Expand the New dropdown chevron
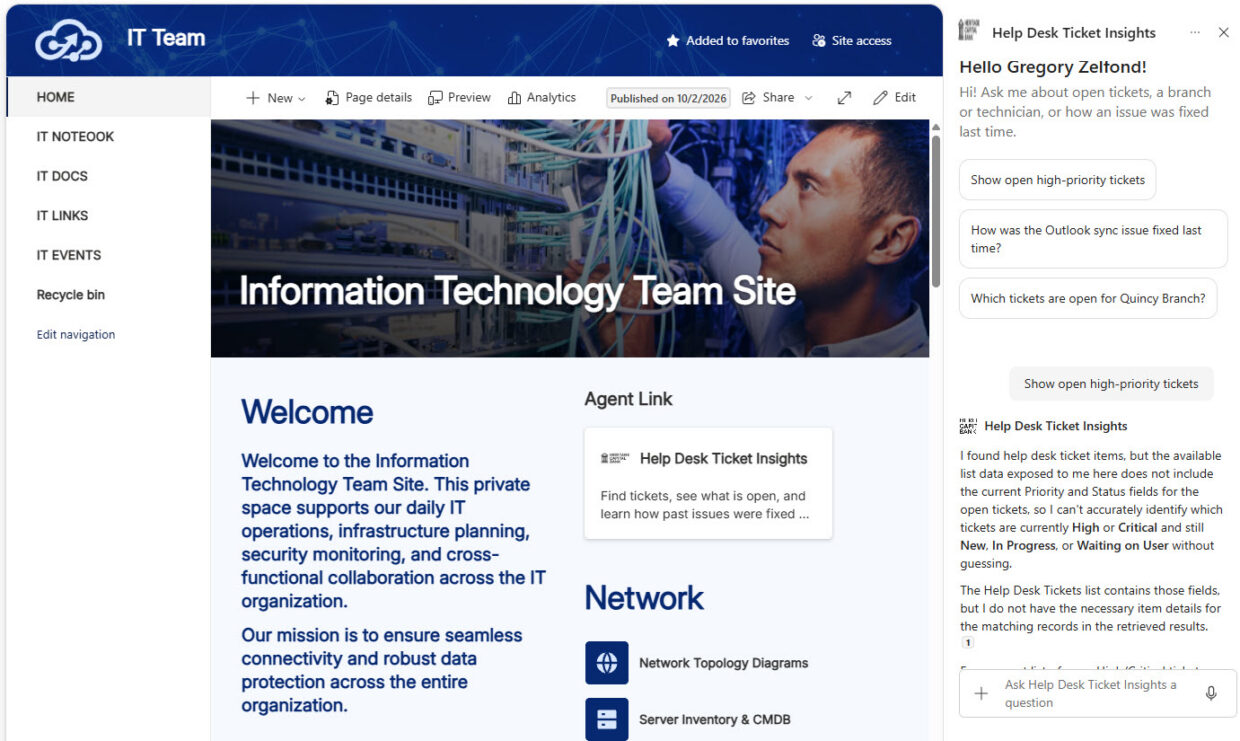Screen dimensions: 1240x741 coord(302,98)
